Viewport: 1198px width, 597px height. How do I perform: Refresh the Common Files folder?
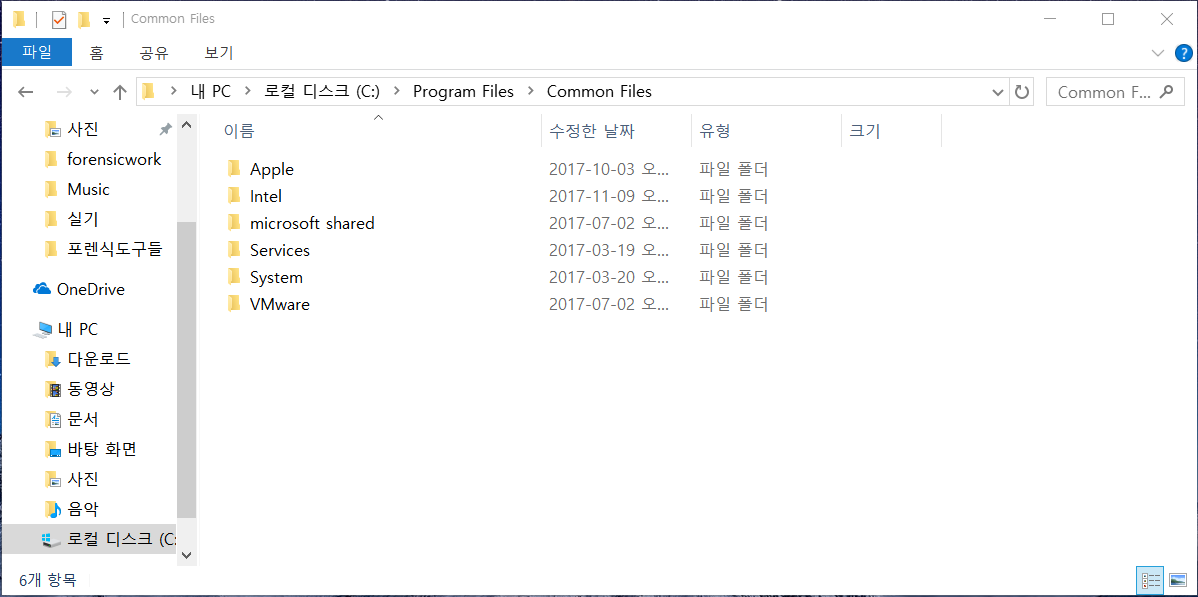[1022, 92]
